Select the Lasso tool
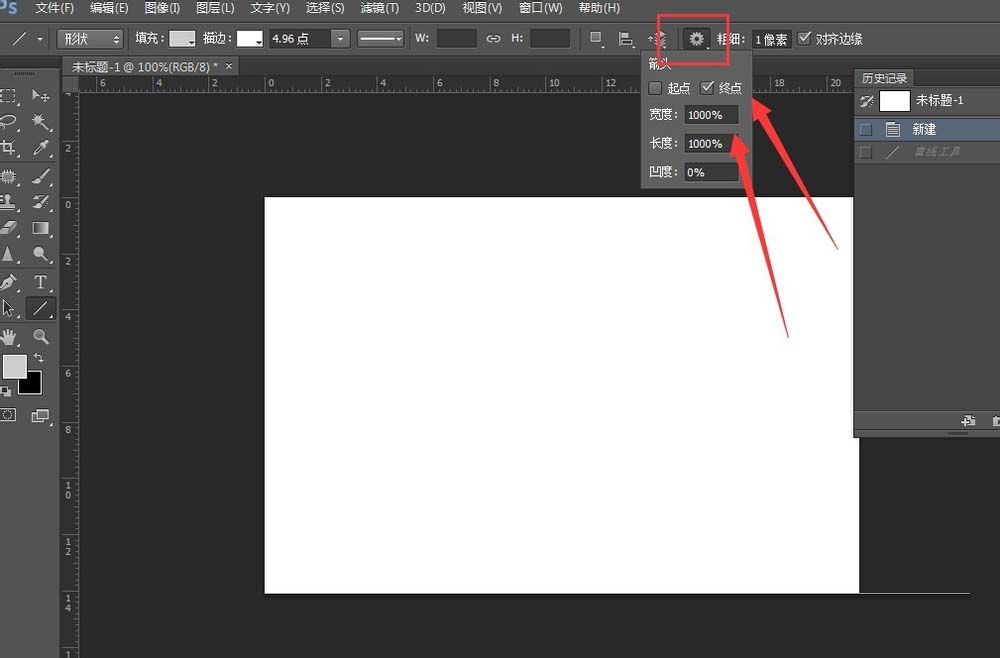 10,120
